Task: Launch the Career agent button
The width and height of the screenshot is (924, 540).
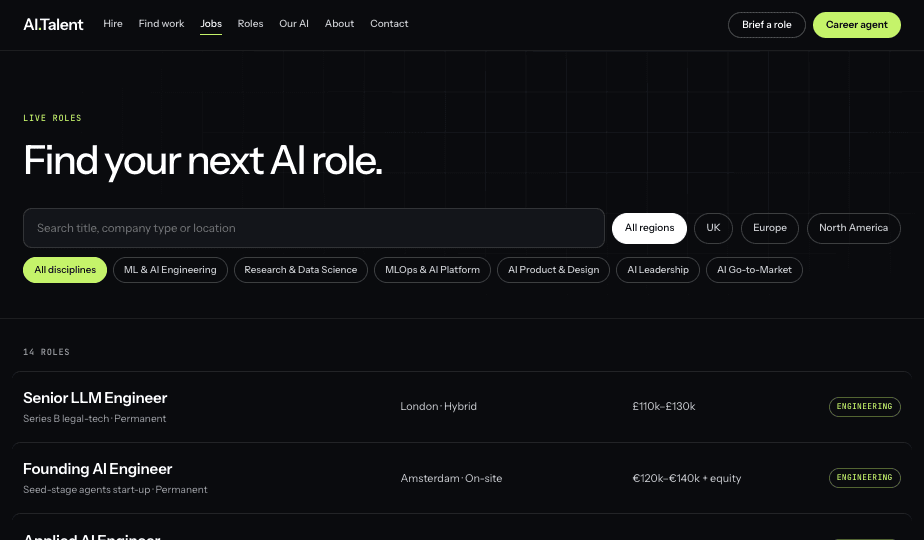Action: (x=857, y=25)
